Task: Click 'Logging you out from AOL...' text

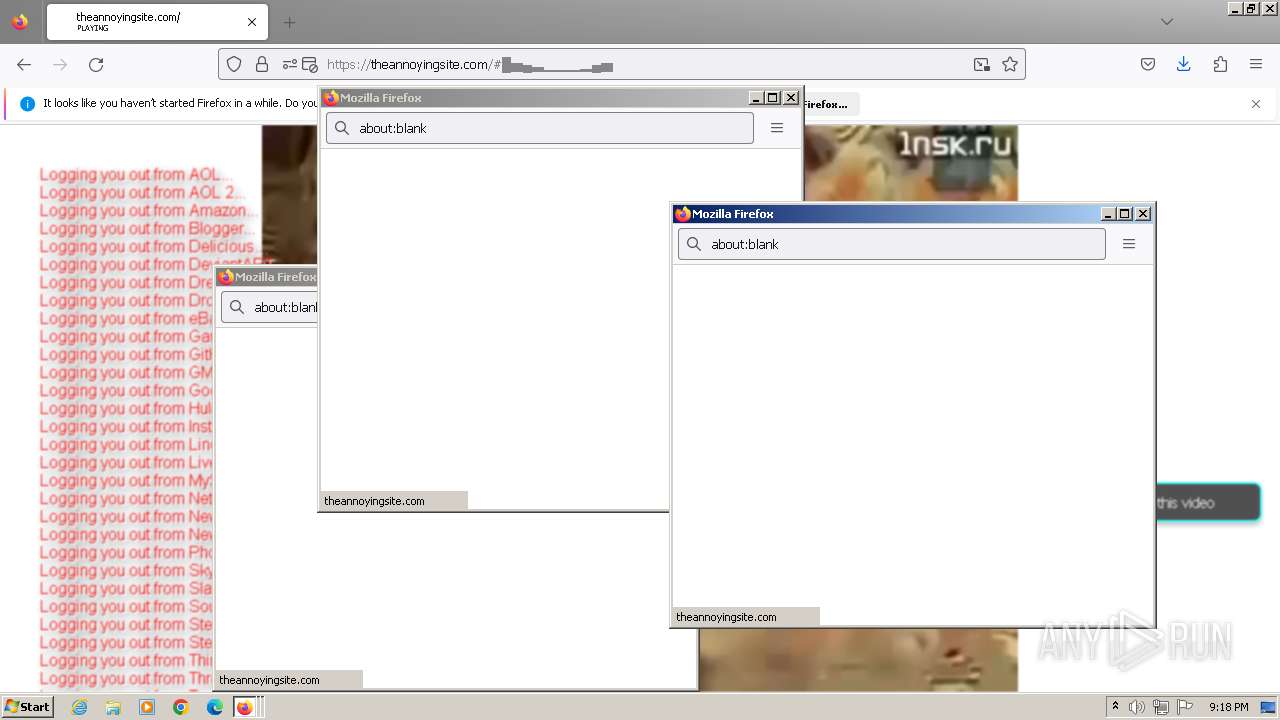Action: (136, 174)
